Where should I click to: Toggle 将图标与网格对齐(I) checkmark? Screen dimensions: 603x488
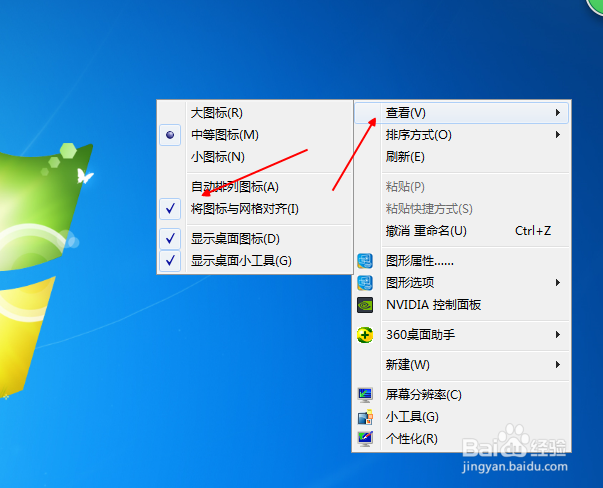(170, 209)
